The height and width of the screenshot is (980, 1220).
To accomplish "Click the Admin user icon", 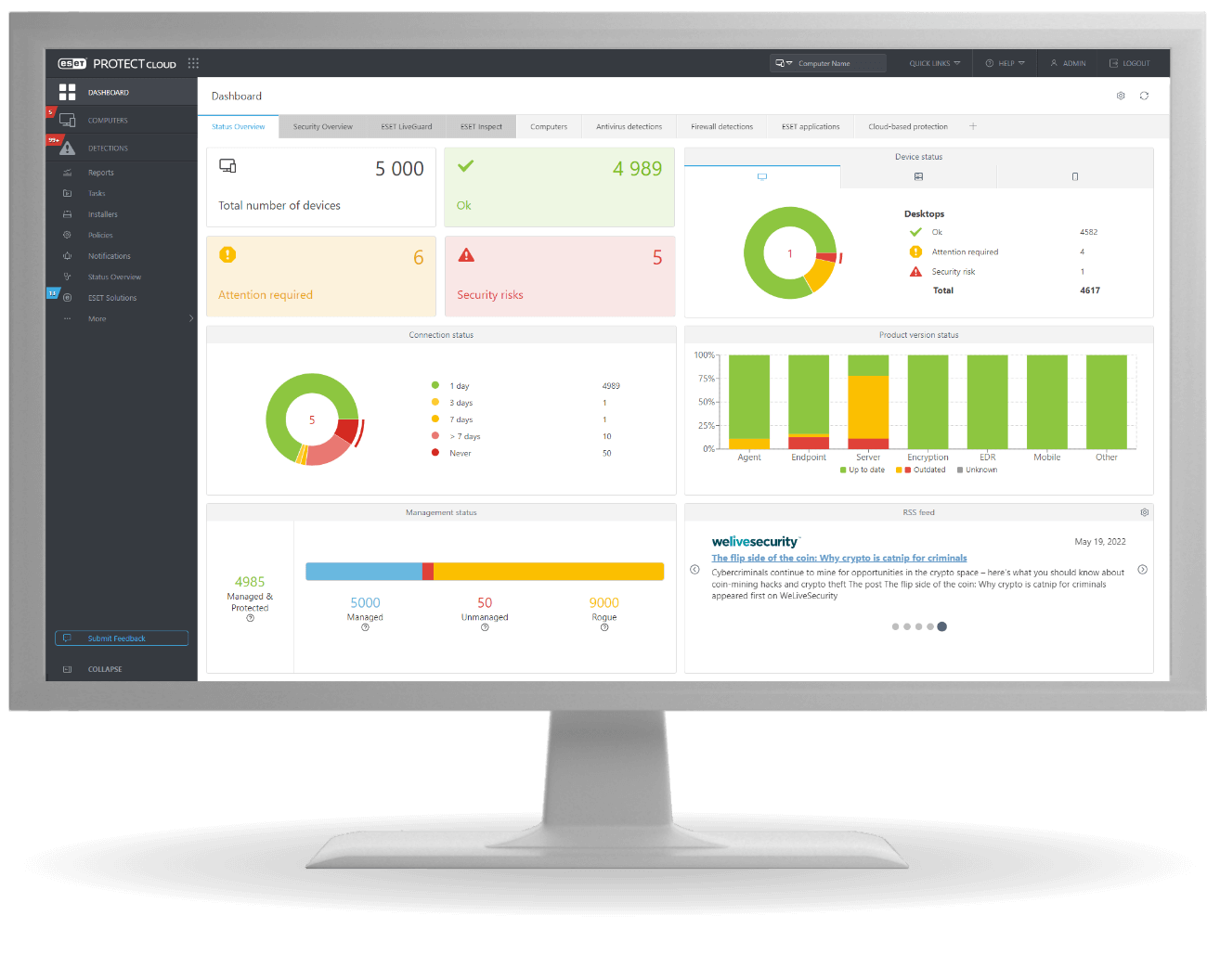I will (1054, 63).
